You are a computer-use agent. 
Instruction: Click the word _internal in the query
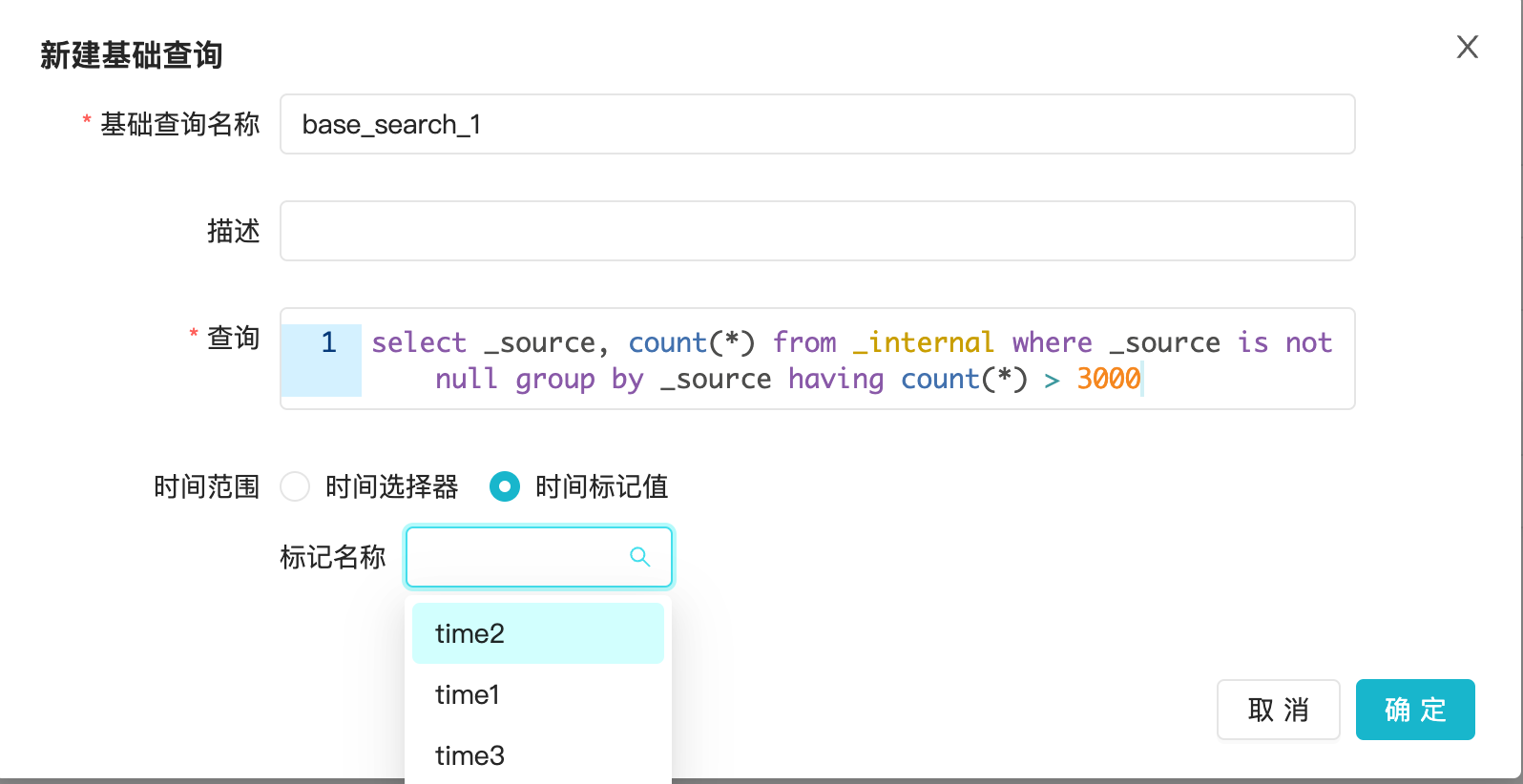point(924,342)
